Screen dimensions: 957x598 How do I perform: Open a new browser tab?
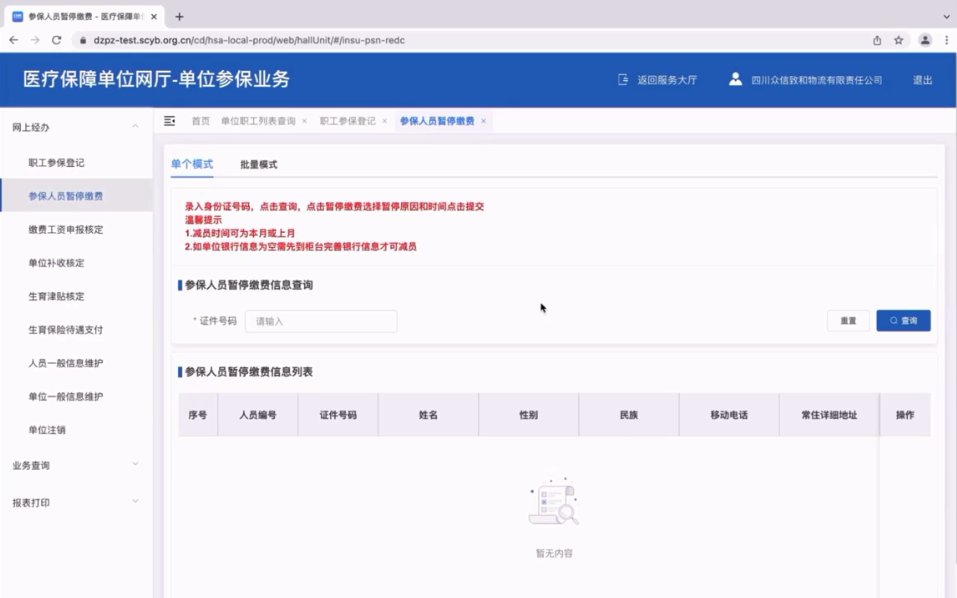[179, 17]
